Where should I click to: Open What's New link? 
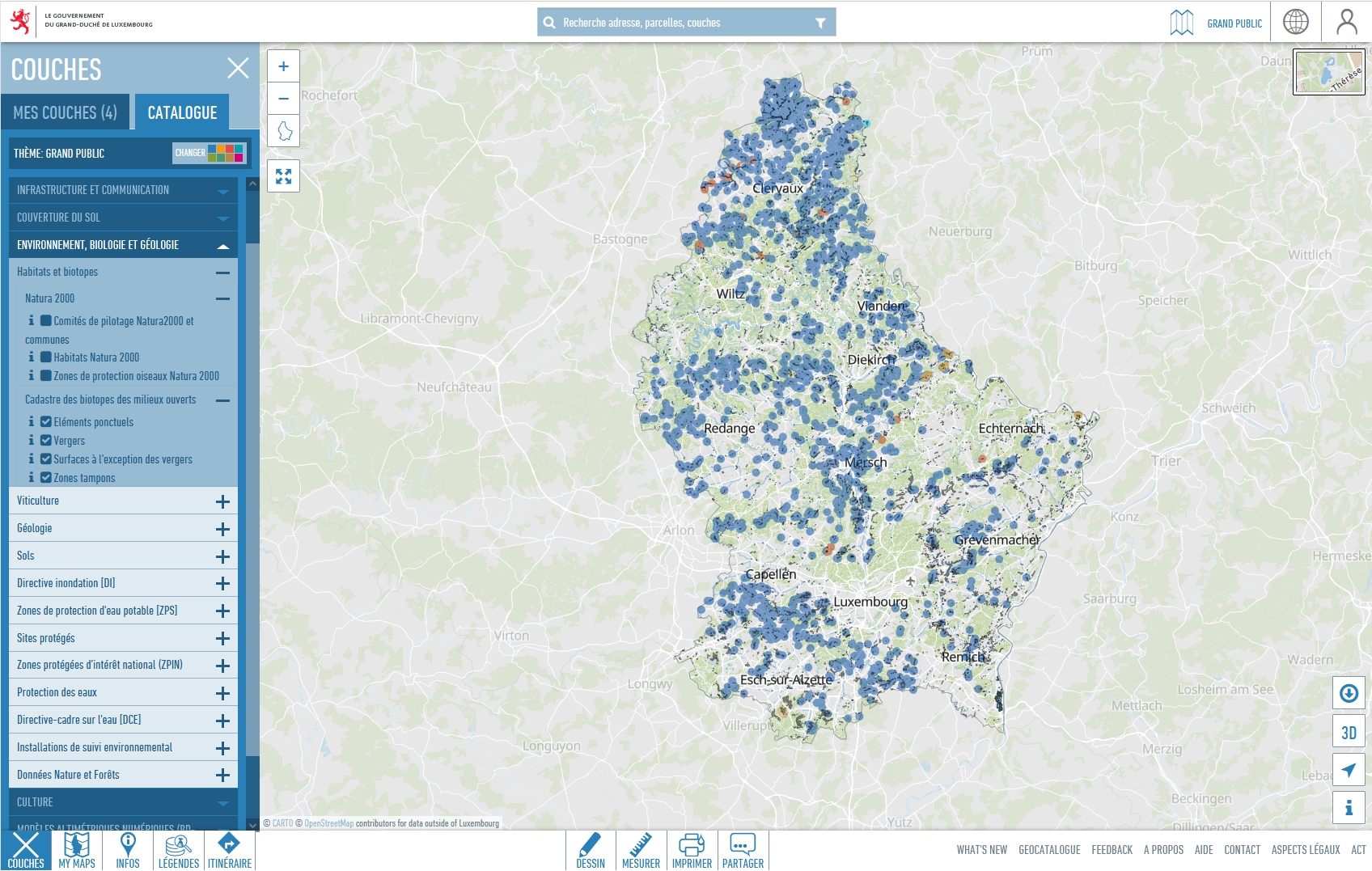982,850
